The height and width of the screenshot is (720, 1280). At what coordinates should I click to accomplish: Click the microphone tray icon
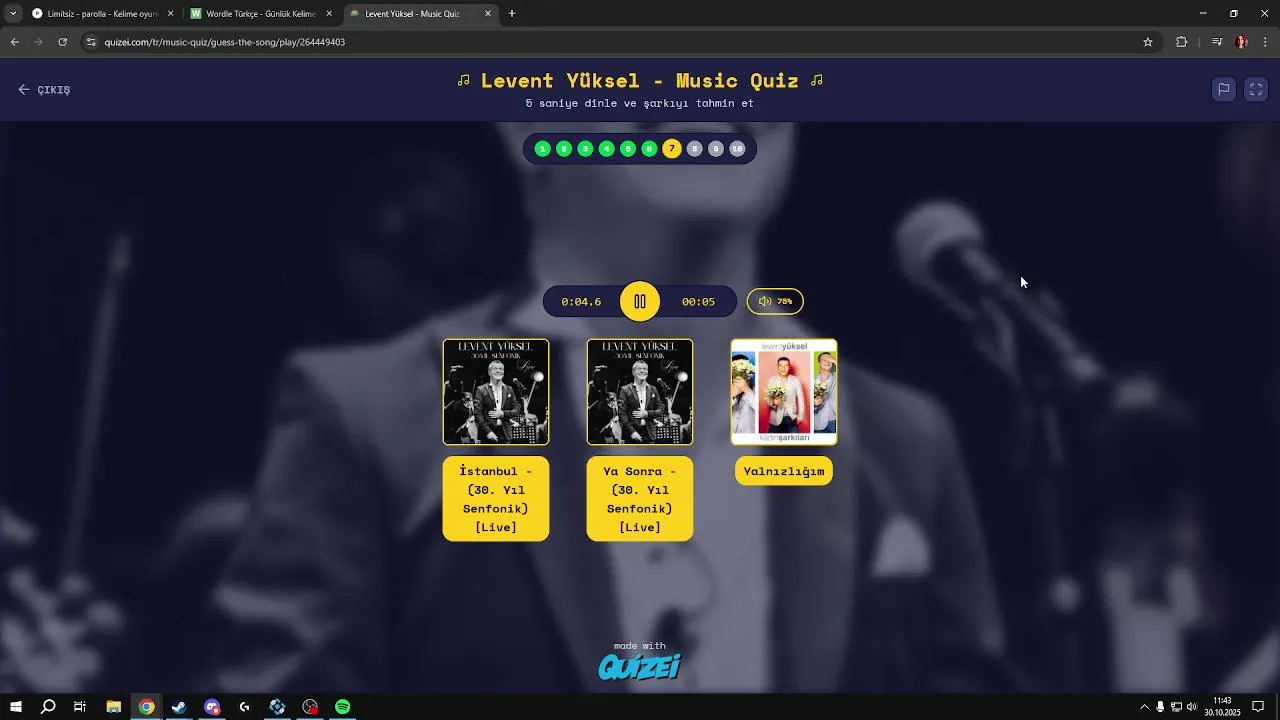[x=1160, y=707]
